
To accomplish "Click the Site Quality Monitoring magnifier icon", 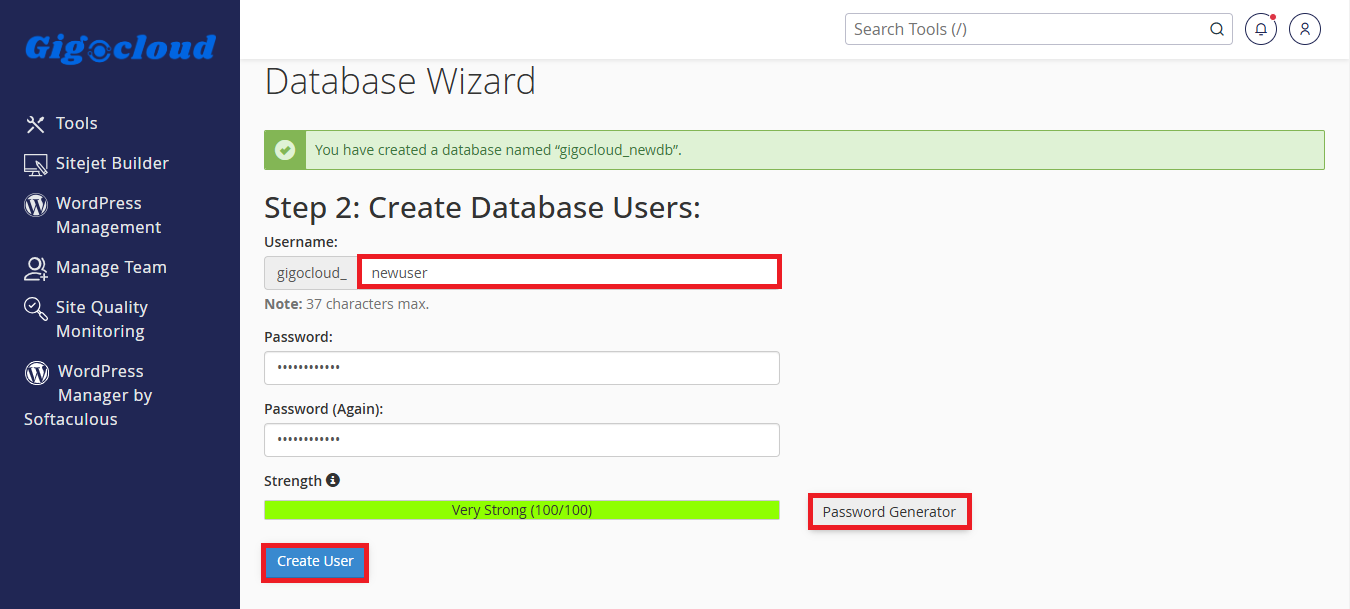I will pyautogui.click(x=36, y=308).
